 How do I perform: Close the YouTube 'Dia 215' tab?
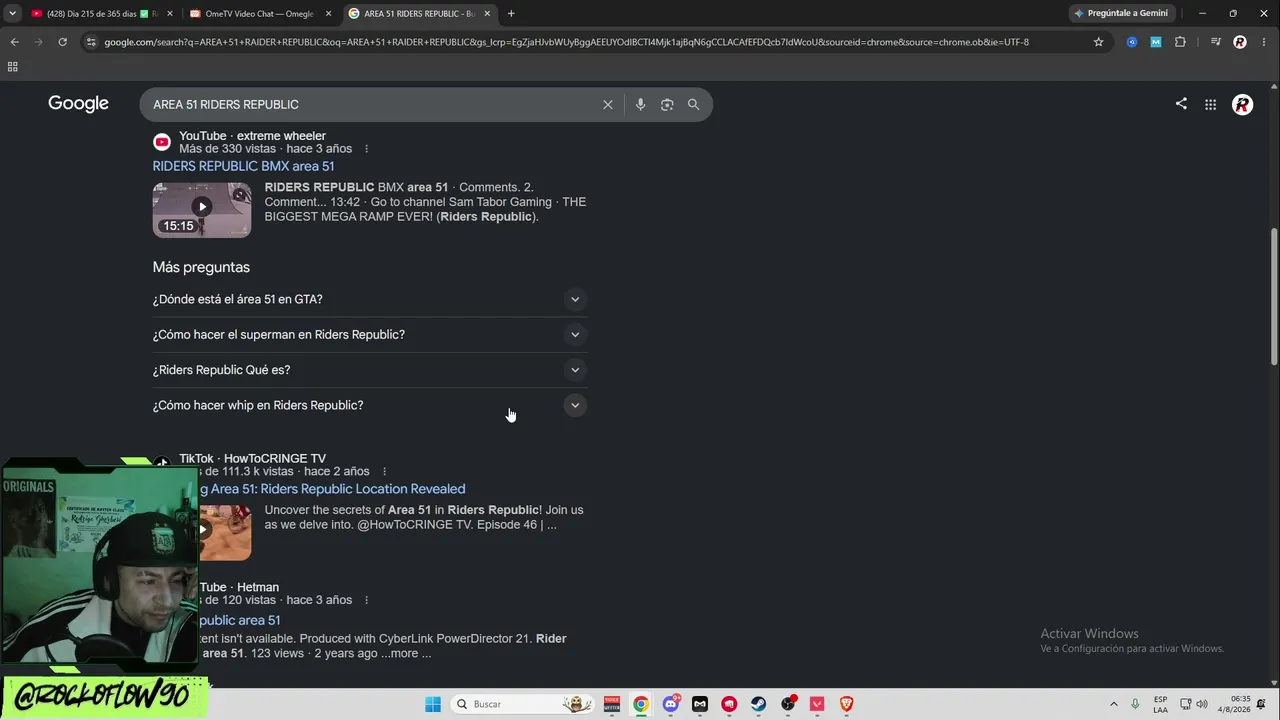click(169, 13)
